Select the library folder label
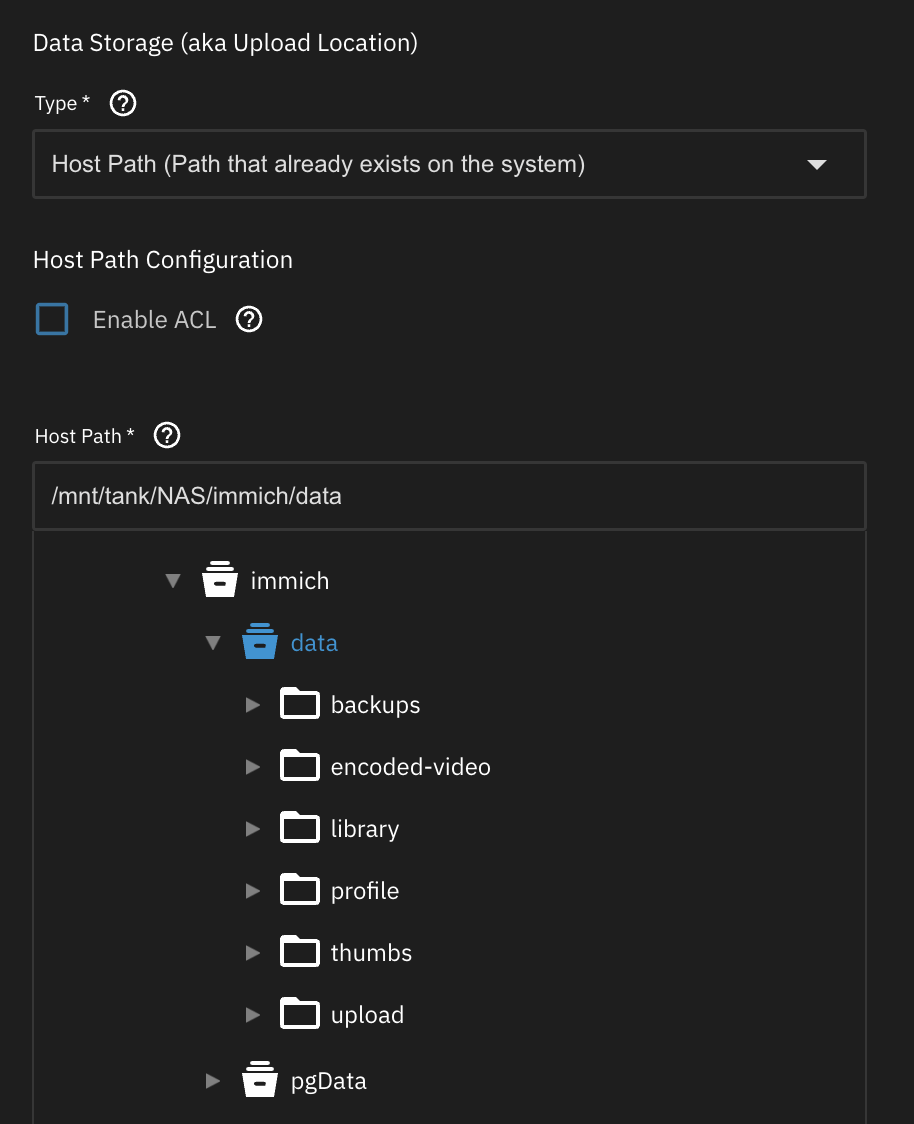 [365, 829]
